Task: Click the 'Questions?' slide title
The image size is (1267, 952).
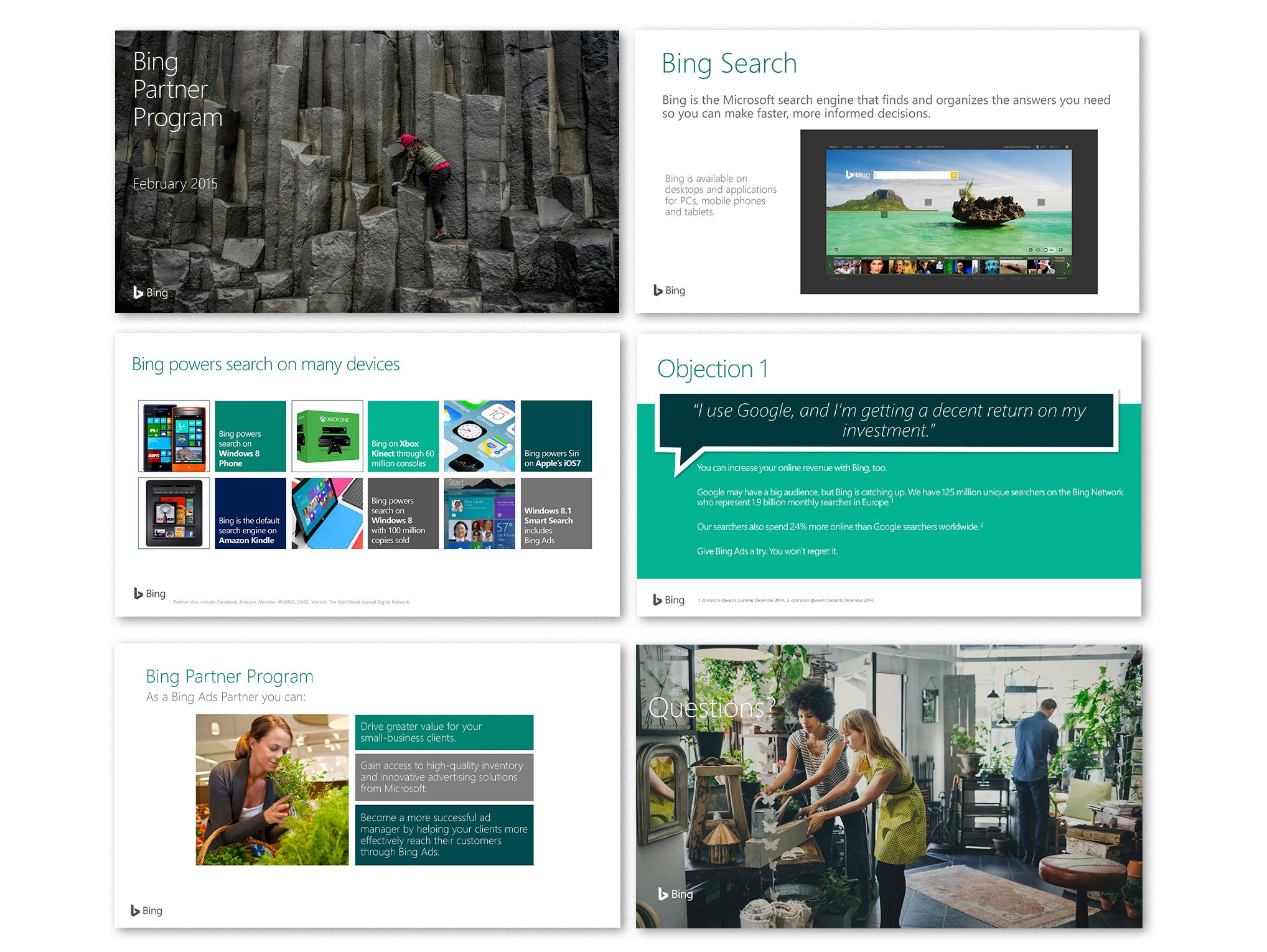Action: click(711, 708)
